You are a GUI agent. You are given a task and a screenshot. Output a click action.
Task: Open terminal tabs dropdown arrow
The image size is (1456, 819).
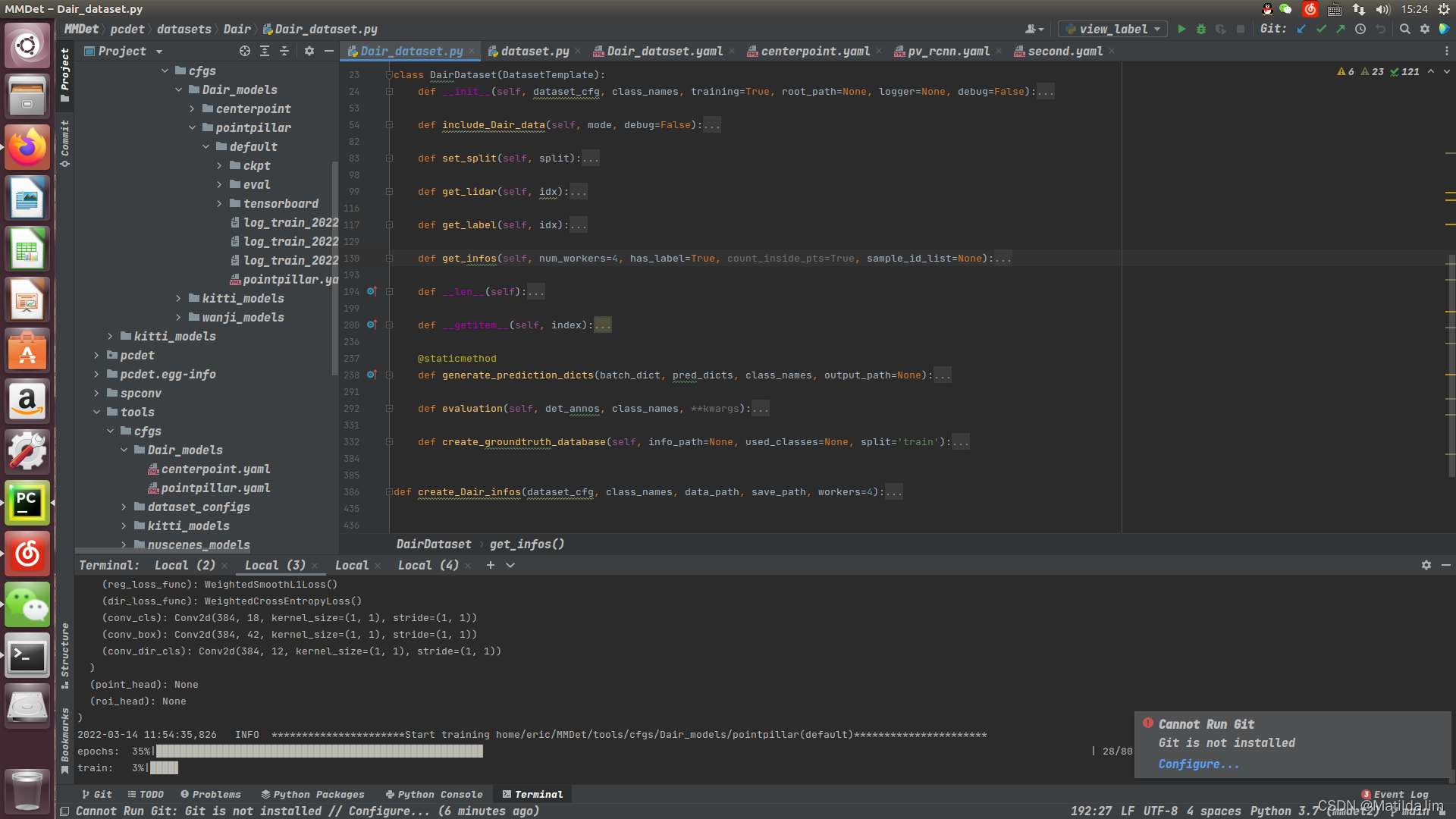510,565
